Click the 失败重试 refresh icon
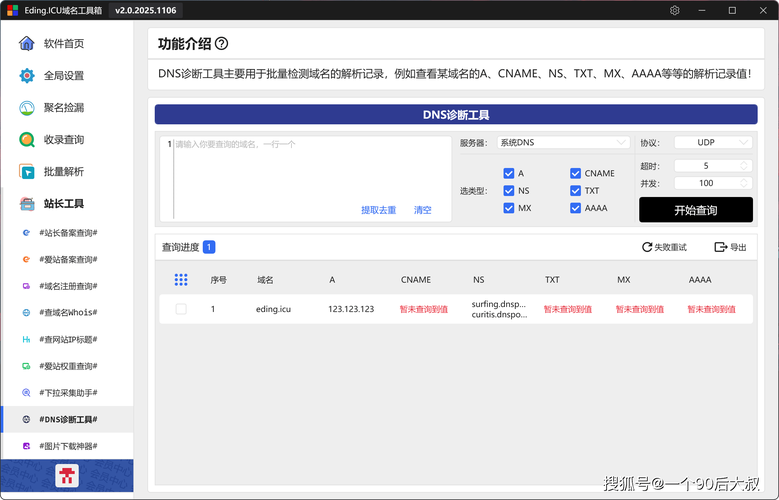 coord(647,247)
